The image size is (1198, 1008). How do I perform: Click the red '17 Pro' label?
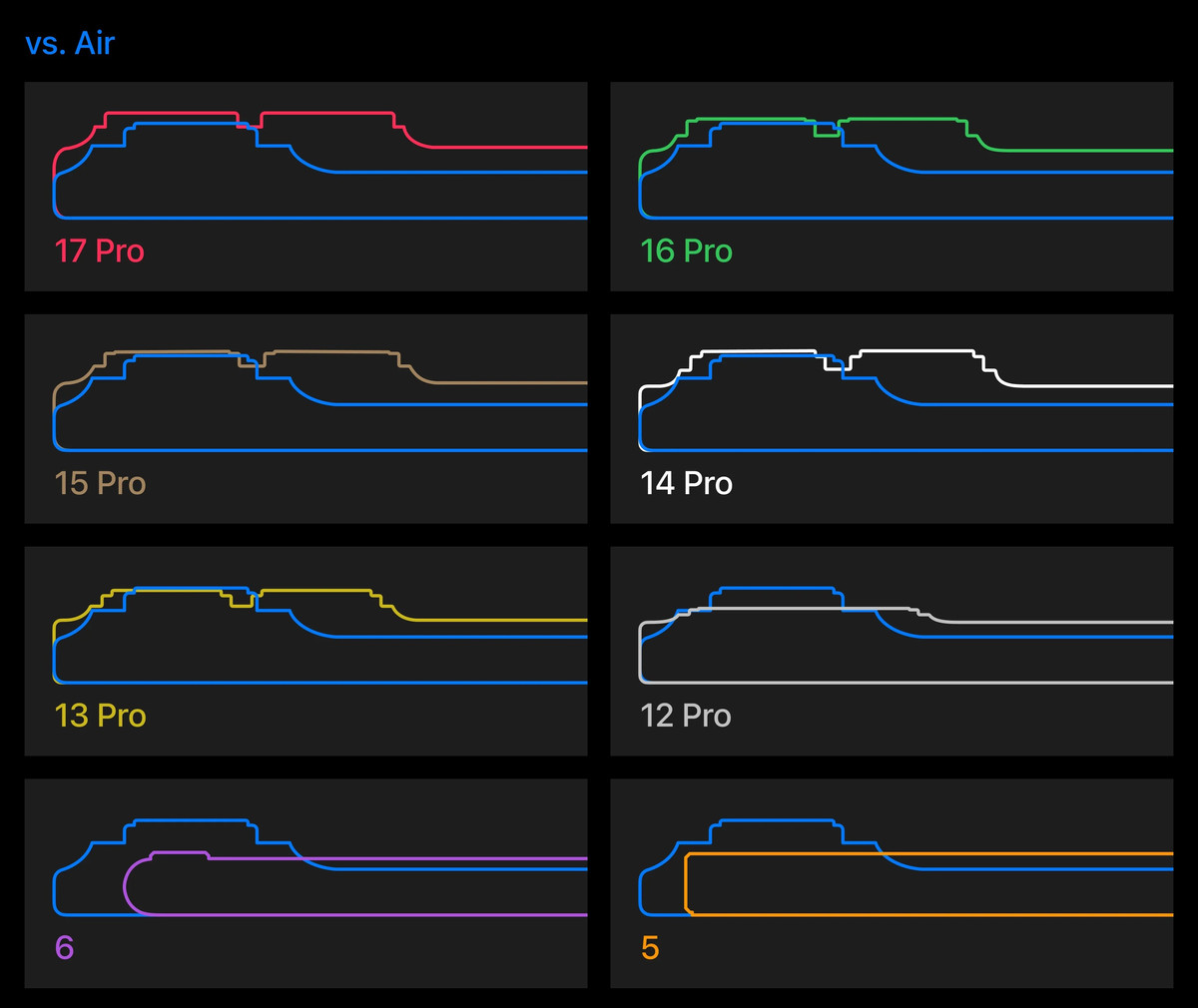pyautogui.click(x=99, y=251)
